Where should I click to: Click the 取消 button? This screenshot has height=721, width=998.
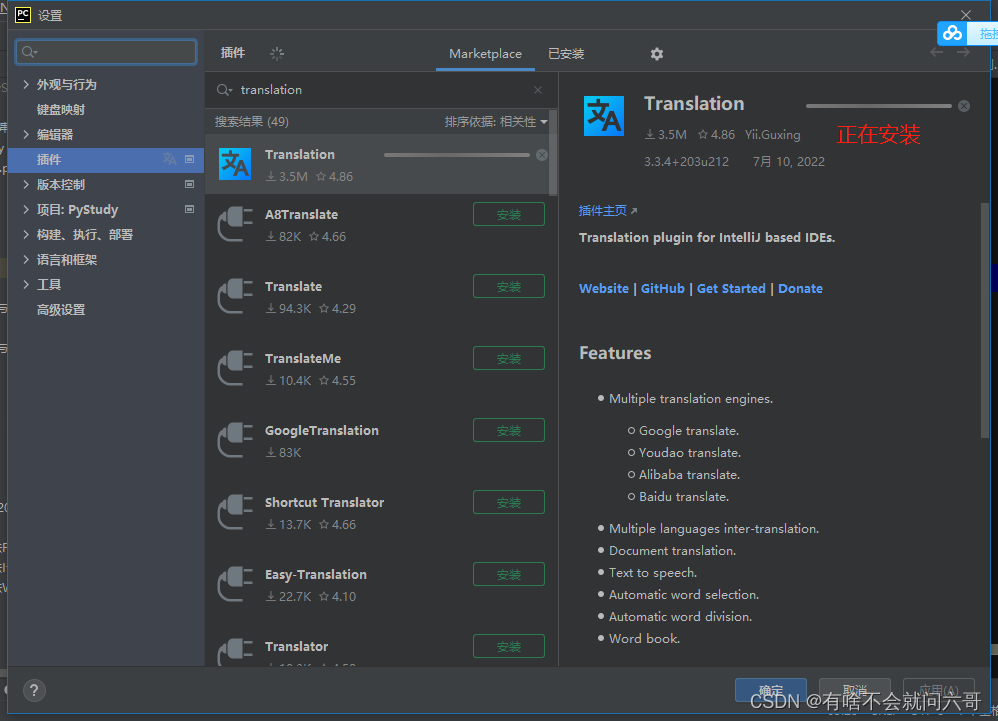tap(855, 690)
